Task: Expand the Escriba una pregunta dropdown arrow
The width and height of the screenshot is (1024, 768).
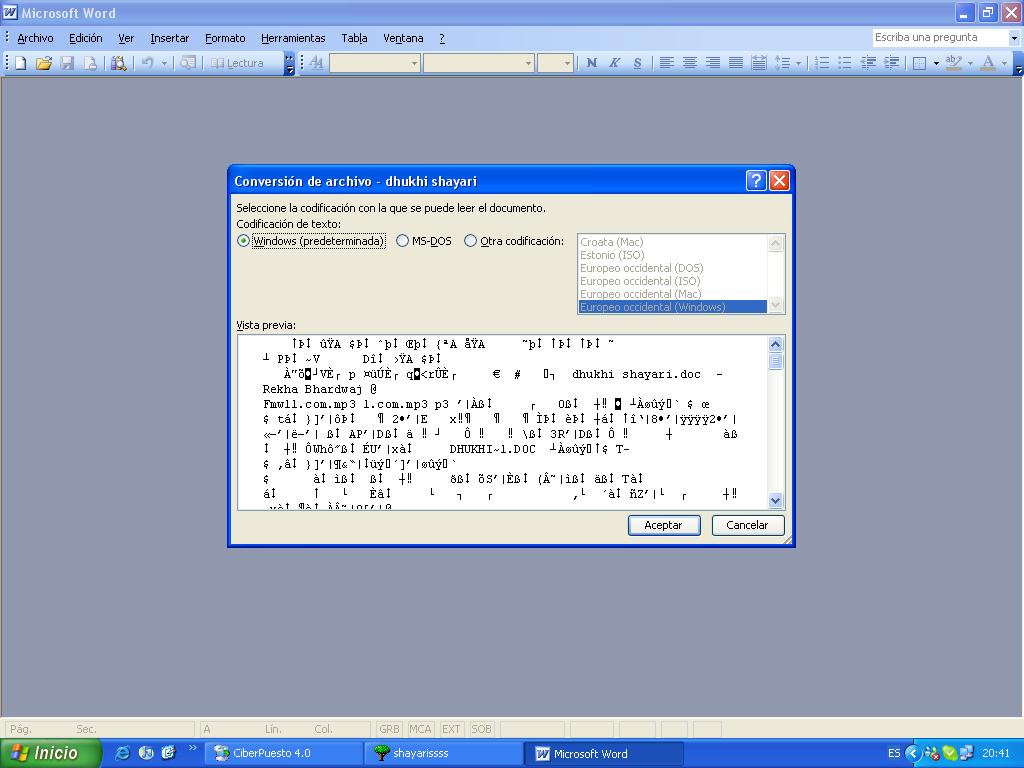Action: 1013,38
